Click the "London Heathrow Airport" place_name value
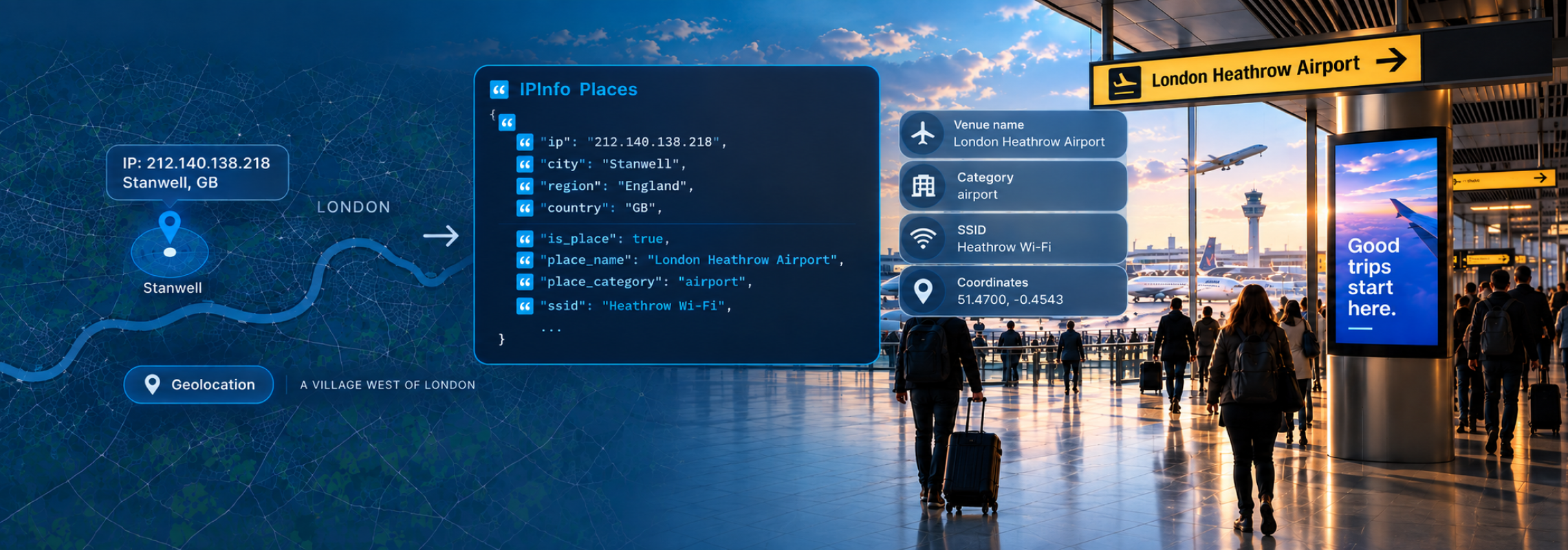The image size is (1568, 550). [743, 260]
